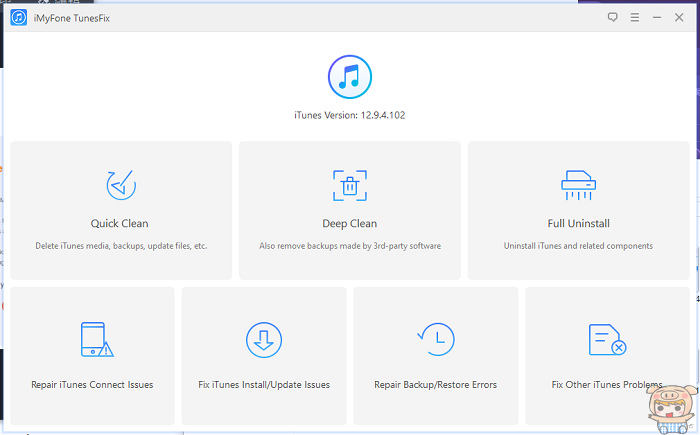Viewport: 700px width, 435px height.
Task: Click the Repair Backup/Restore clock icon
Action: 436,340
